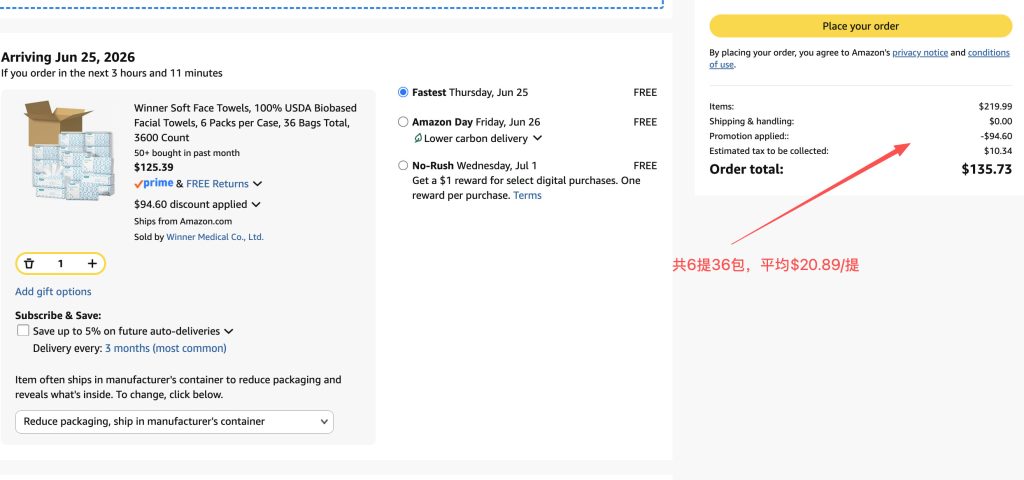Click the face towels product thumbnail
Image resolution: width=1024 pixels, height=480 pixels.
(x=69, y=150)
